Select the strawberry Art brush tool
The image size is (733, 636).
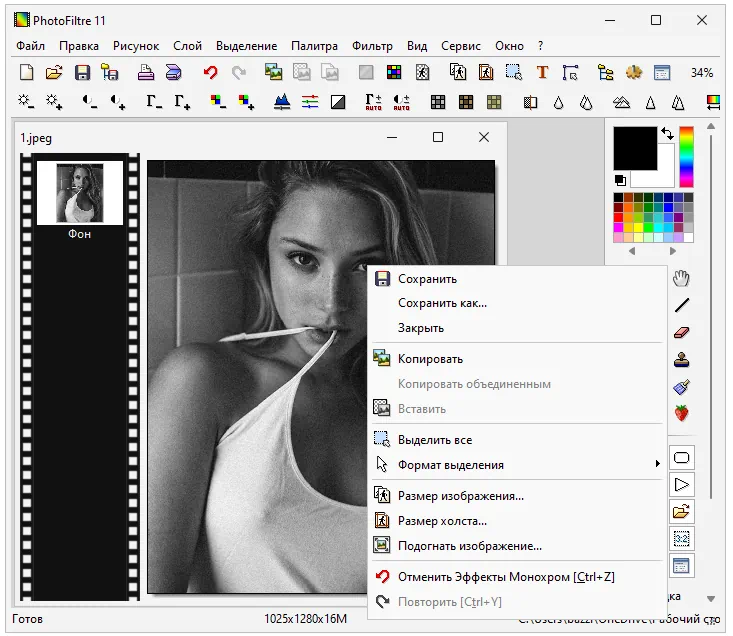682,413
